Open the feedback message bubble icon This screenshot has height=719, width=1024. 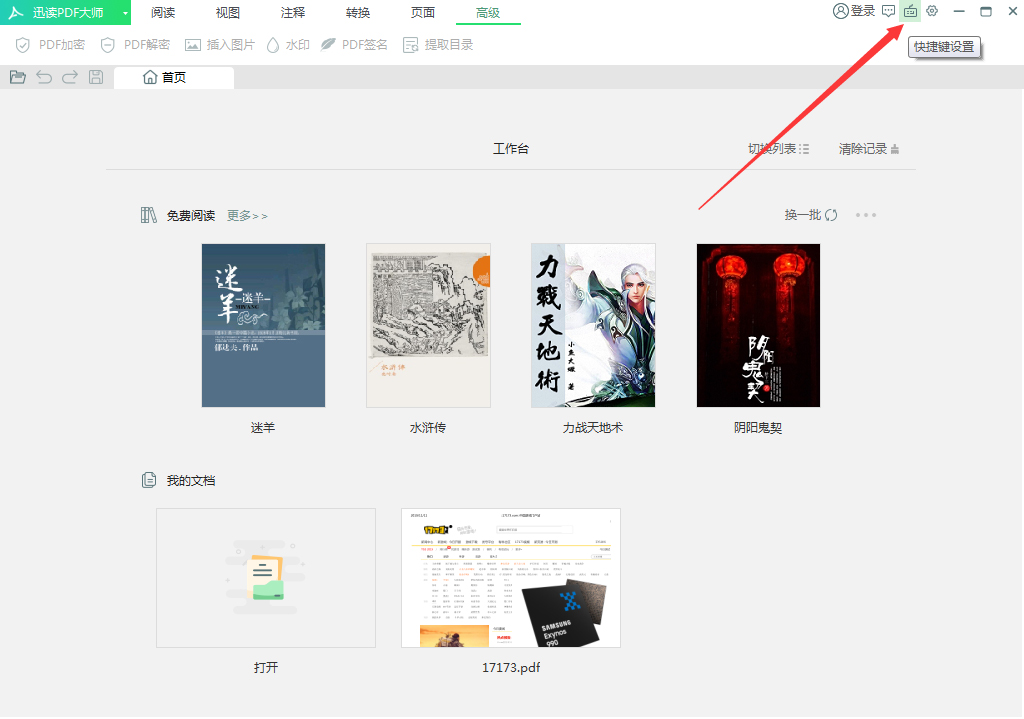pos(888,13)
